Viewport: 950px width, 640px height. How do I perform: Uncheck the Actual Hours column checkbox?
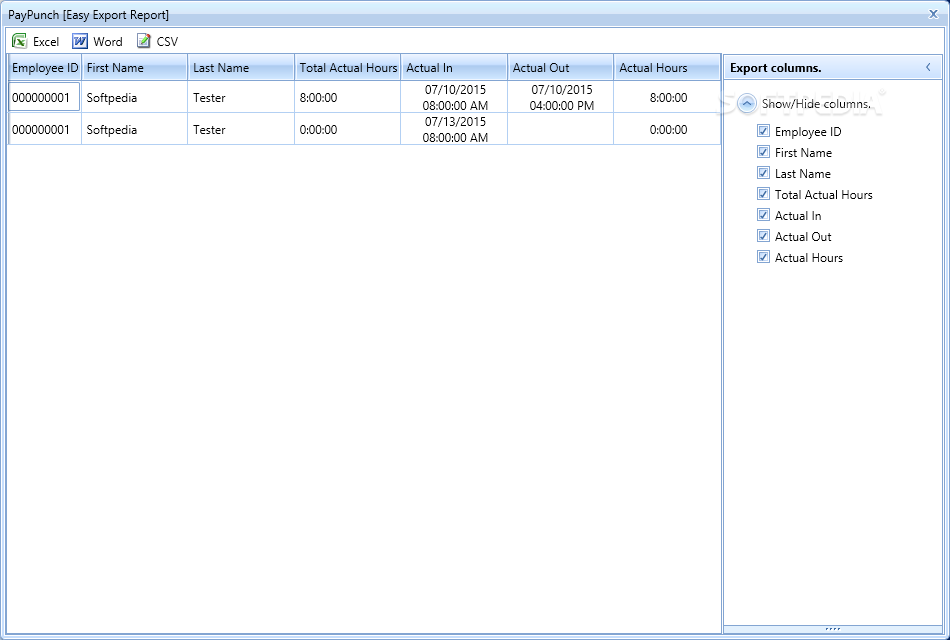point(763,257)
